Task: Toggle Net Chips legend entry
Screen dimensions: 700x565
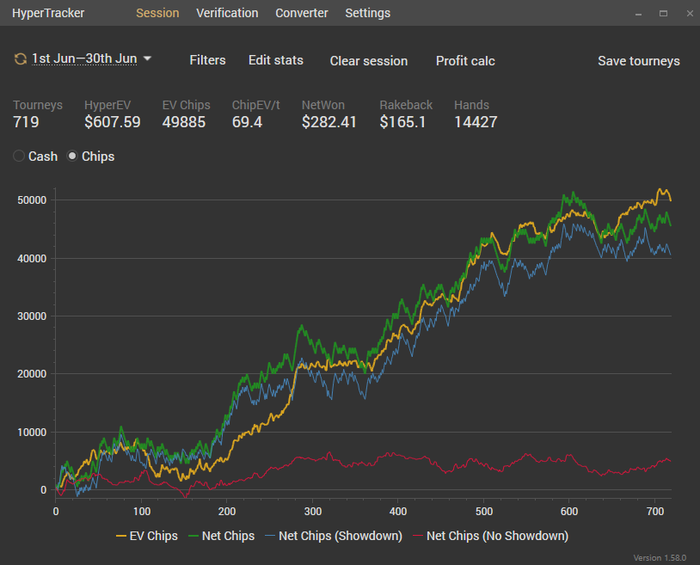Action: click(221, 536)
